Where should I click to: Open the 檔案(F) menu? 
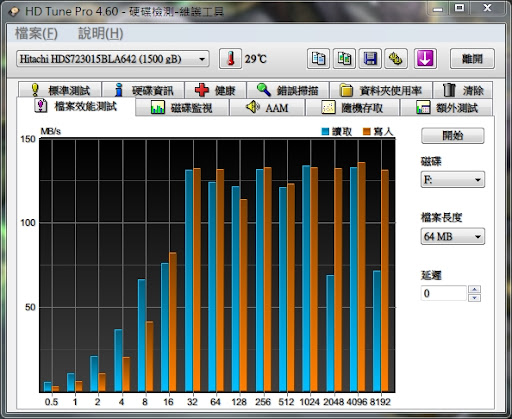36,33
